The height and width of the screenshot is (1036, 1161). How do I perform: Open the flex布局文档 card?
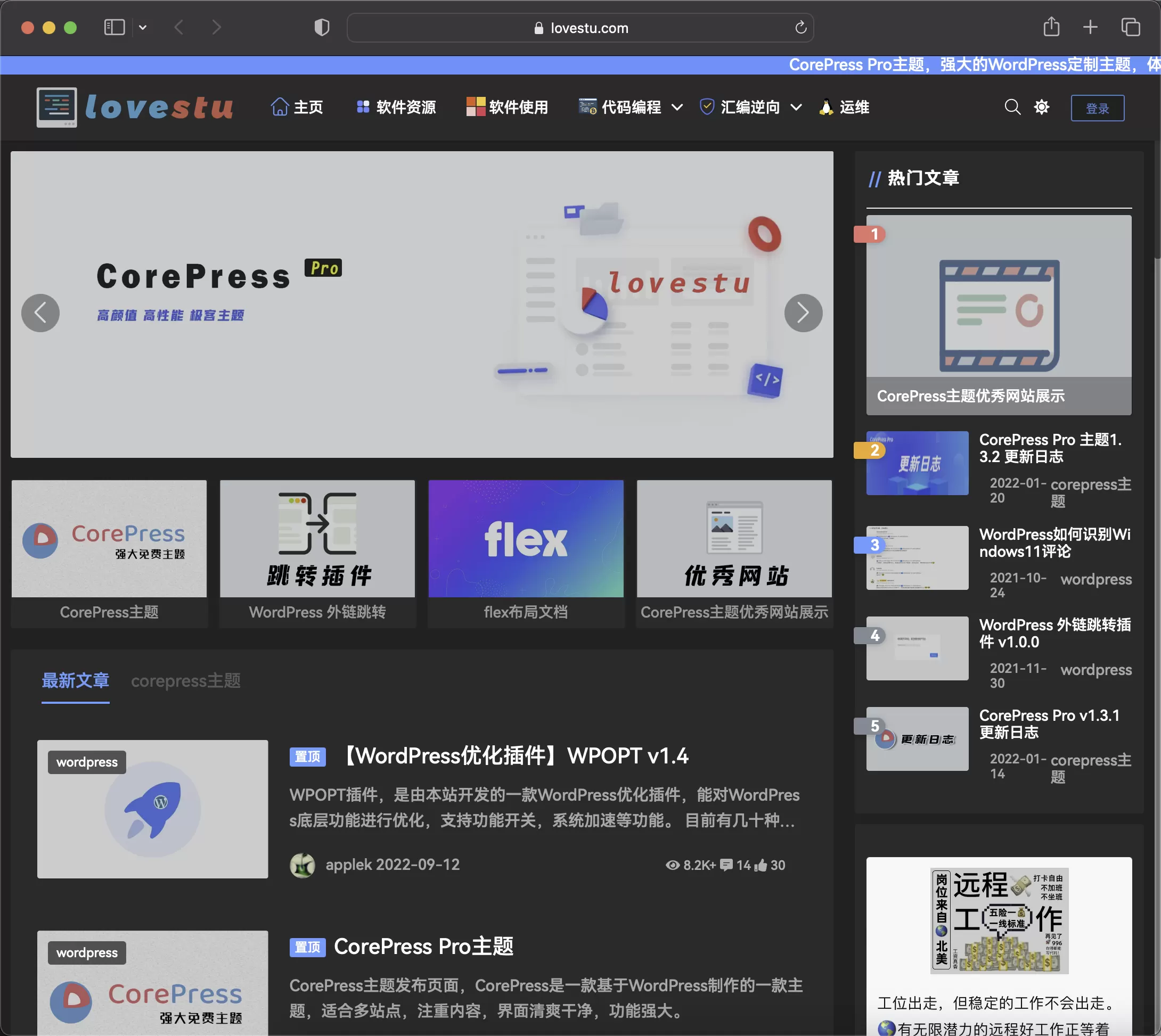pyautogui.click(x=526, y=553)
